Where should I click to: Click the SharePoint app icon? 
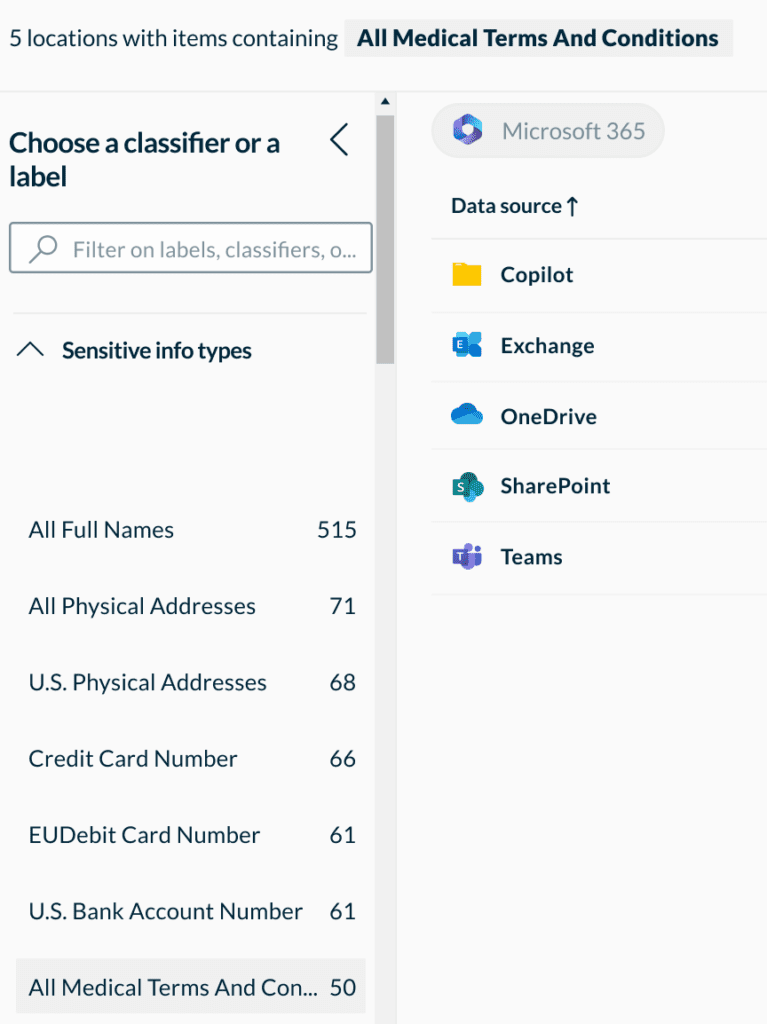coord(467,487)
